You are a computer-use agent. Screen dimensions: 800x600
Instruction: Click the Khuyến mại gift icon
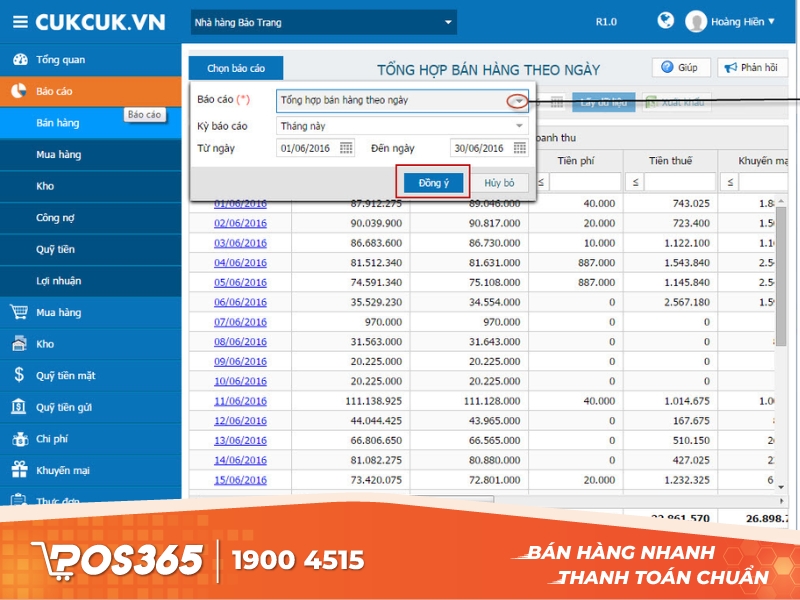[x=19, y=469]
